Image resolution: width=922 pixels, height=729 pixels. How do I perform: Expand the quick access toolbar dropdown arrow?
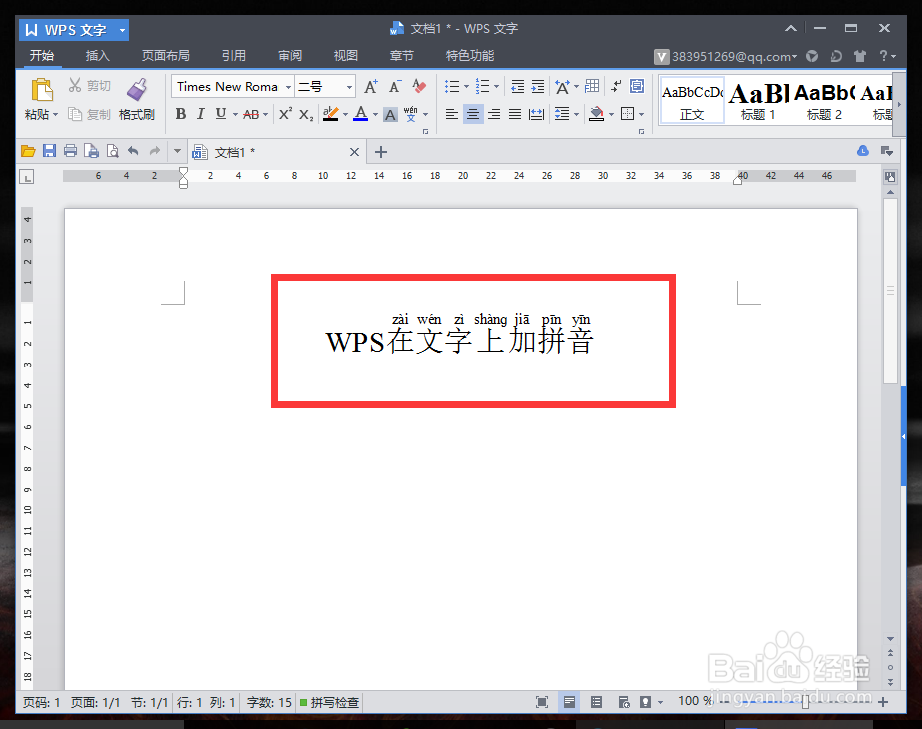pyautogui.click(x=177, y=151)
